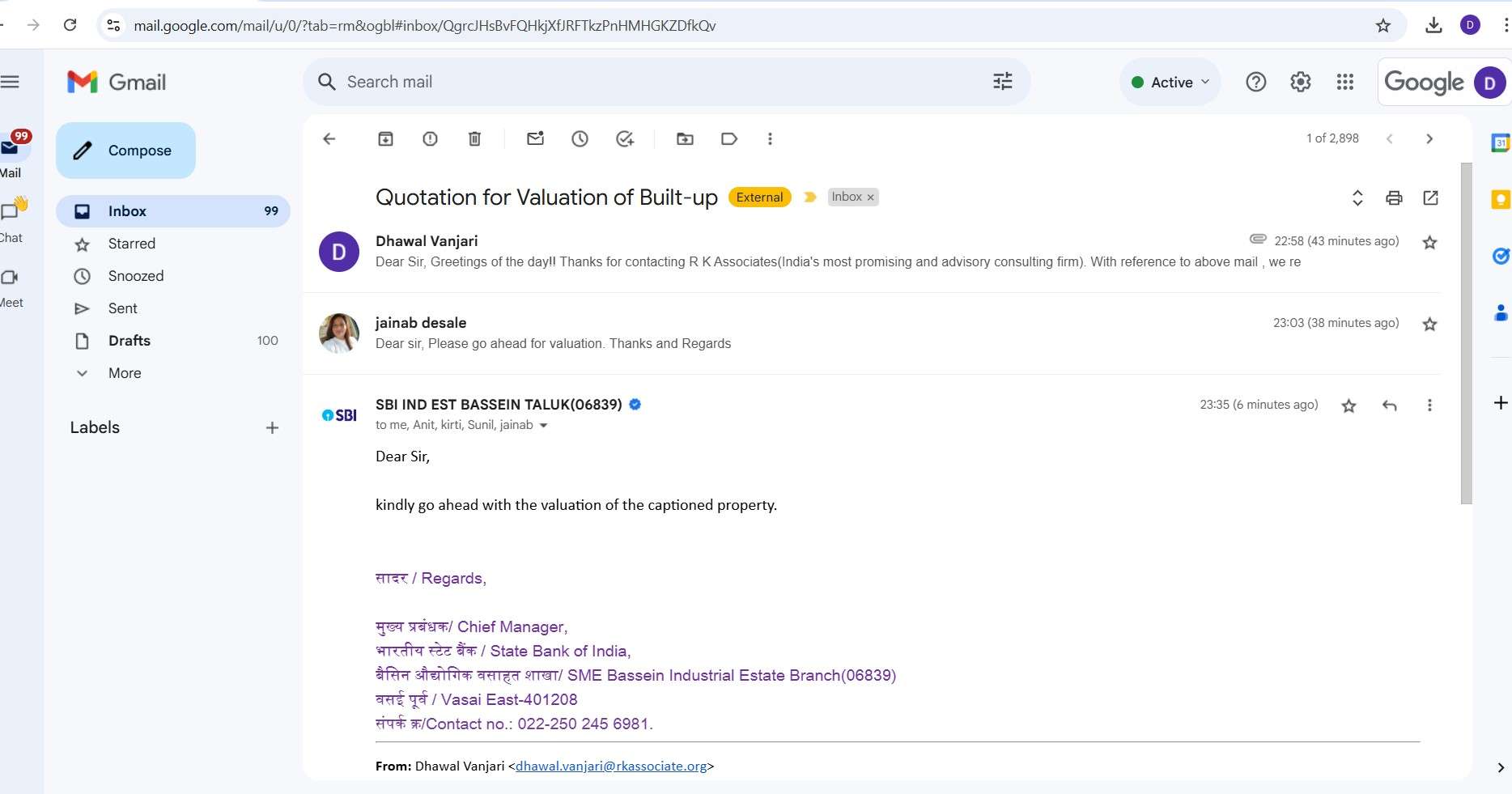Open Contacts side panel
This screenshot has height=794, width=1512.
[1501, 312]
